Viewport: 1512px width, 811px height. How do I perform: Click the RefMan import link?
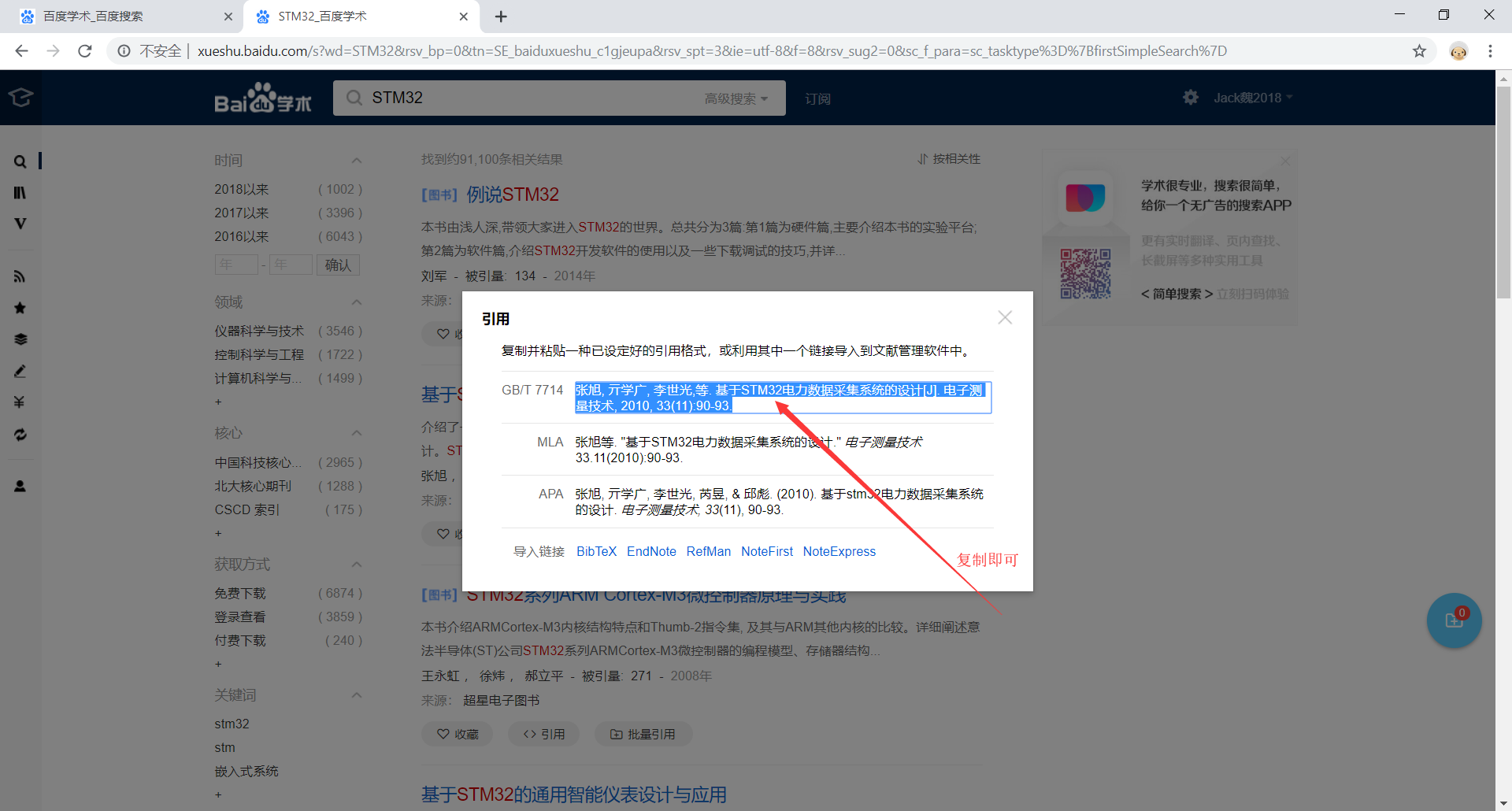(708, 552)
